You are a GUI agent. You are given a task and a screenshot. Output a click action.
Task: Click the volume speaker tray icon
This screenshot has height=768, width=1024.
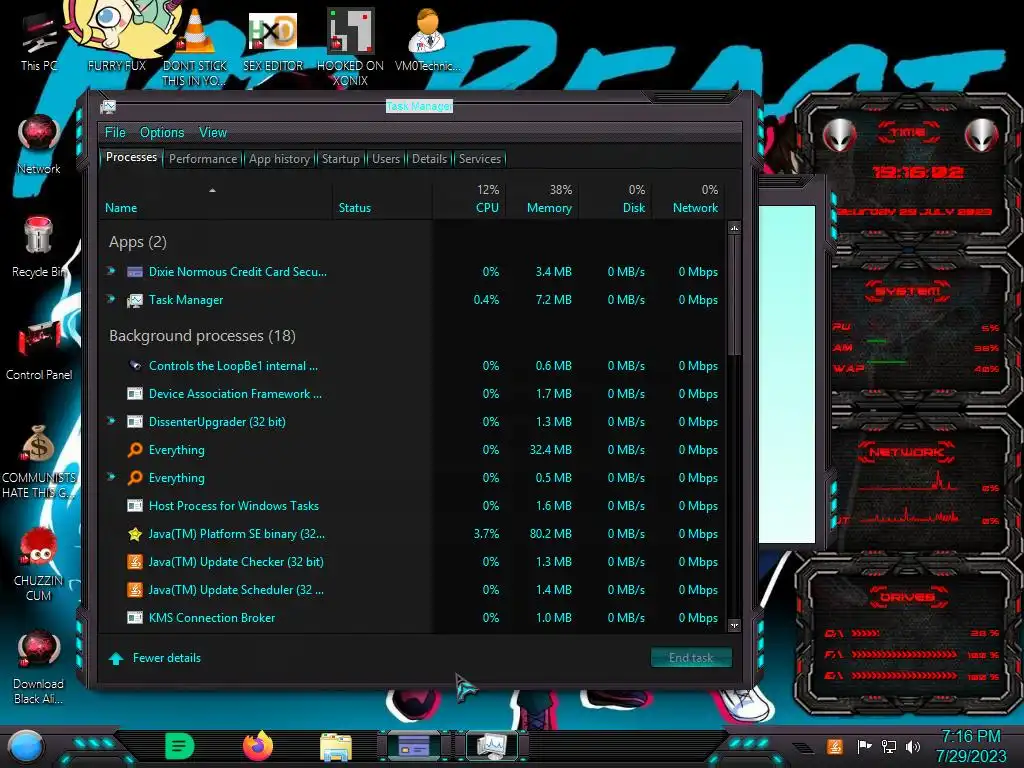coord(913,746)
